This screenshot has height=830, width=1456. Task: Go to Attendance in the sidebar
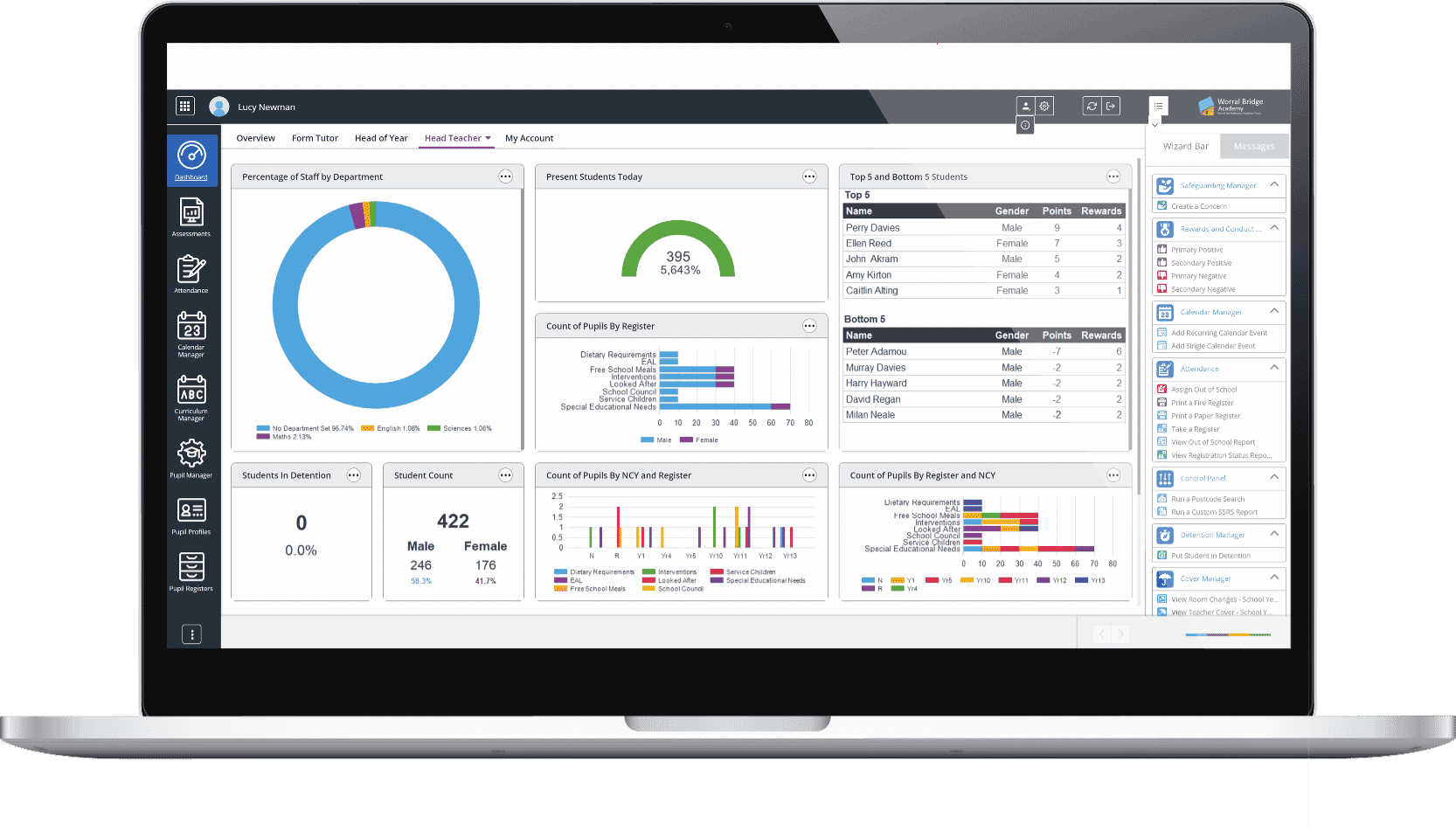[191, 274]
